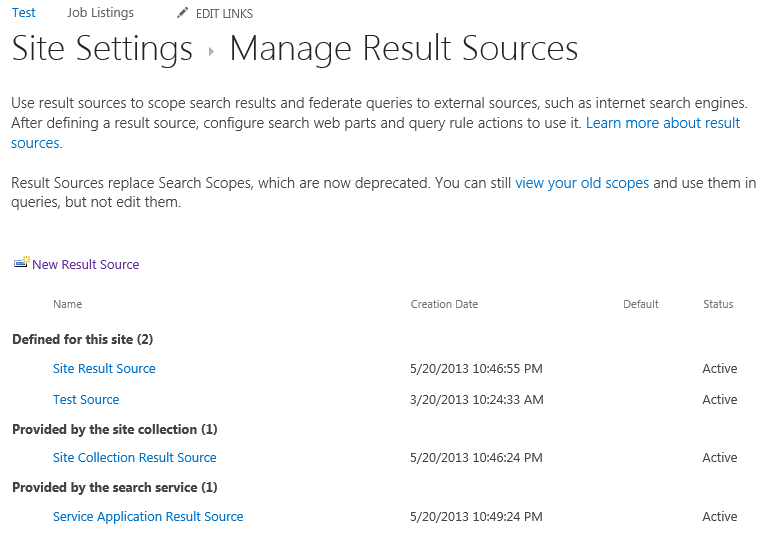Click the Default column header
The width and height of the screenshot is (770, 537).
coord(641,304)
